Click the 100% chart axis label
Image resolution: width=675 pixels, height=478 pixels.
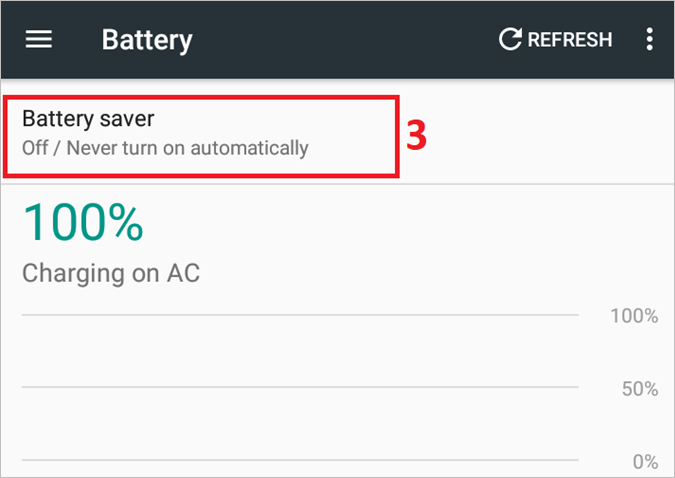pyautogui.click(x=633, y=317)
